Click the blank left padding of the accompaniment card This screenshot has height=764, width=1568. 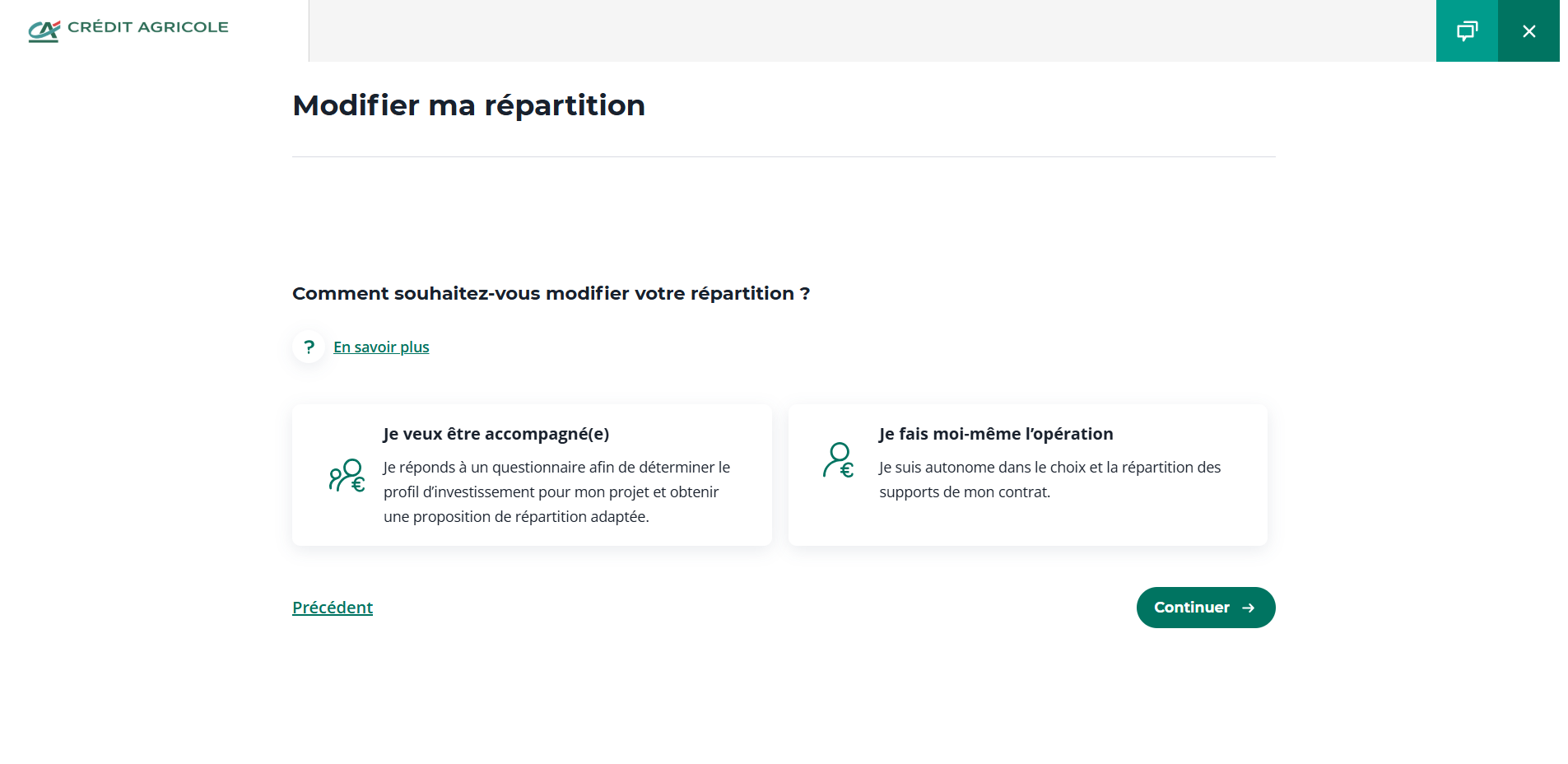pyautogui.click(x=308, y=519)
